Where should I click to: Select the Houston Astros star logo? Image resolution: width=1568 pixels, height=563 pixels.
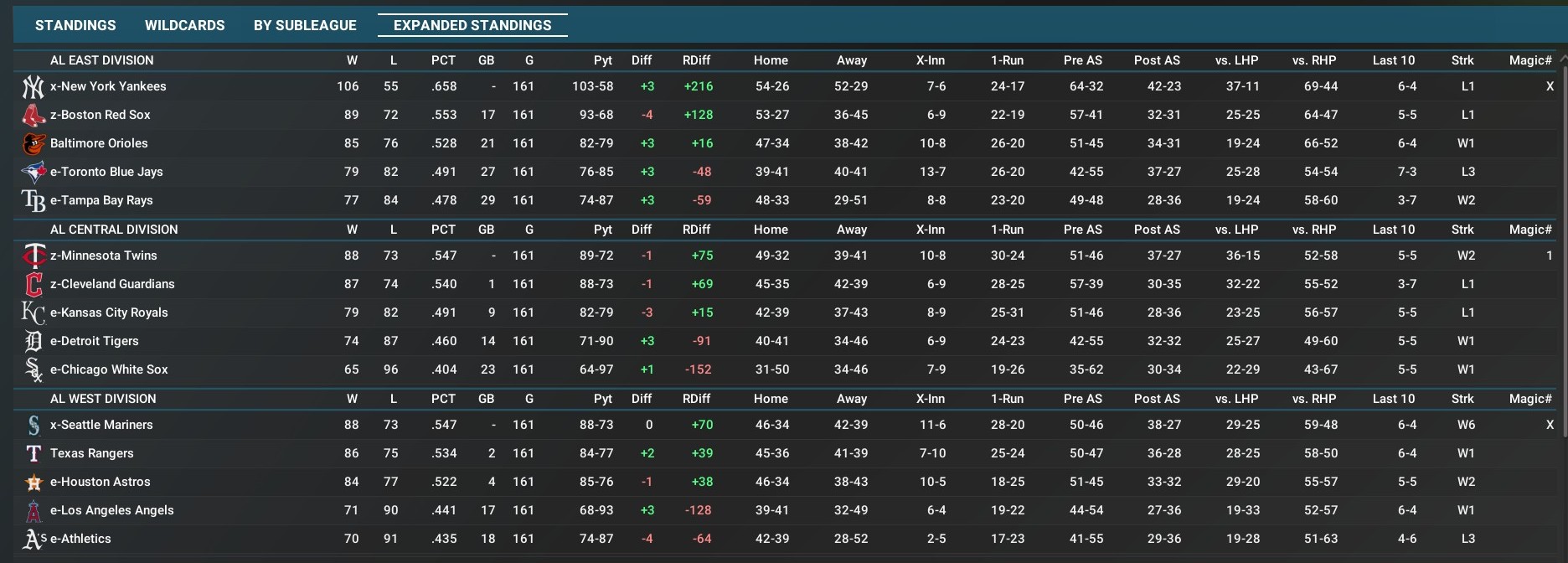pos(33,483)
